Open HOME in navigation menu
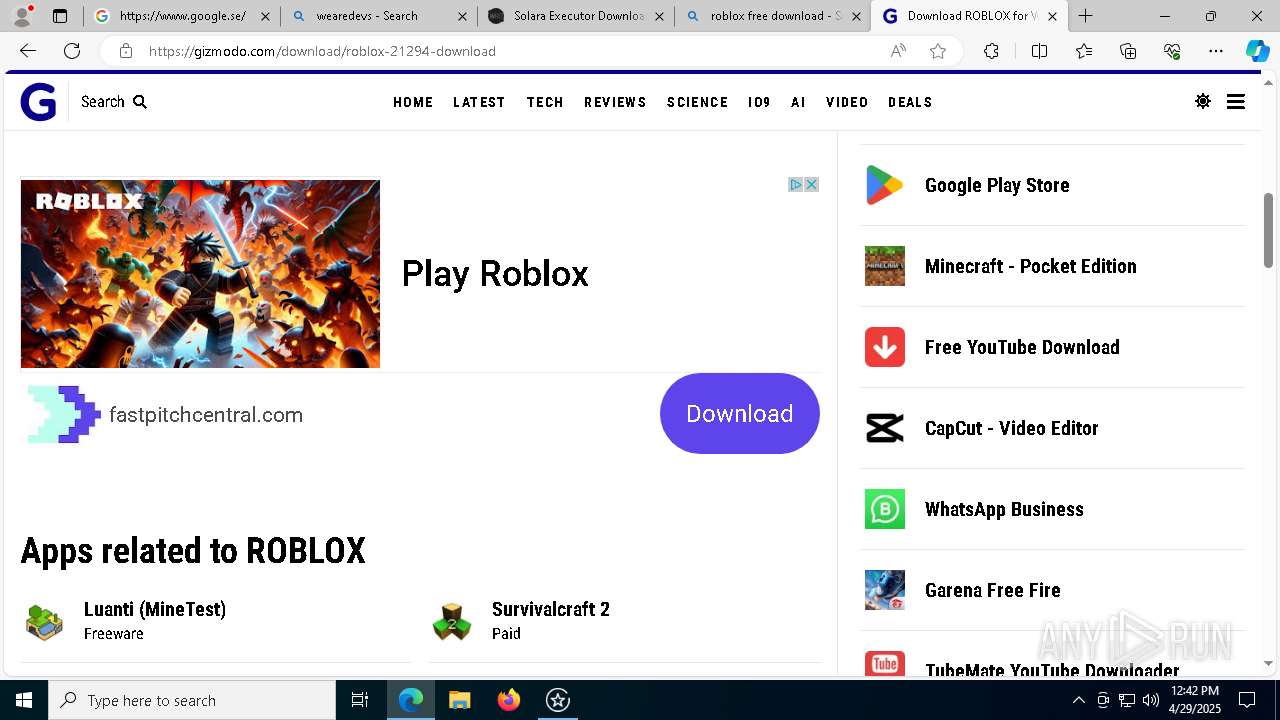The image size is (1280, 720). 413,102
